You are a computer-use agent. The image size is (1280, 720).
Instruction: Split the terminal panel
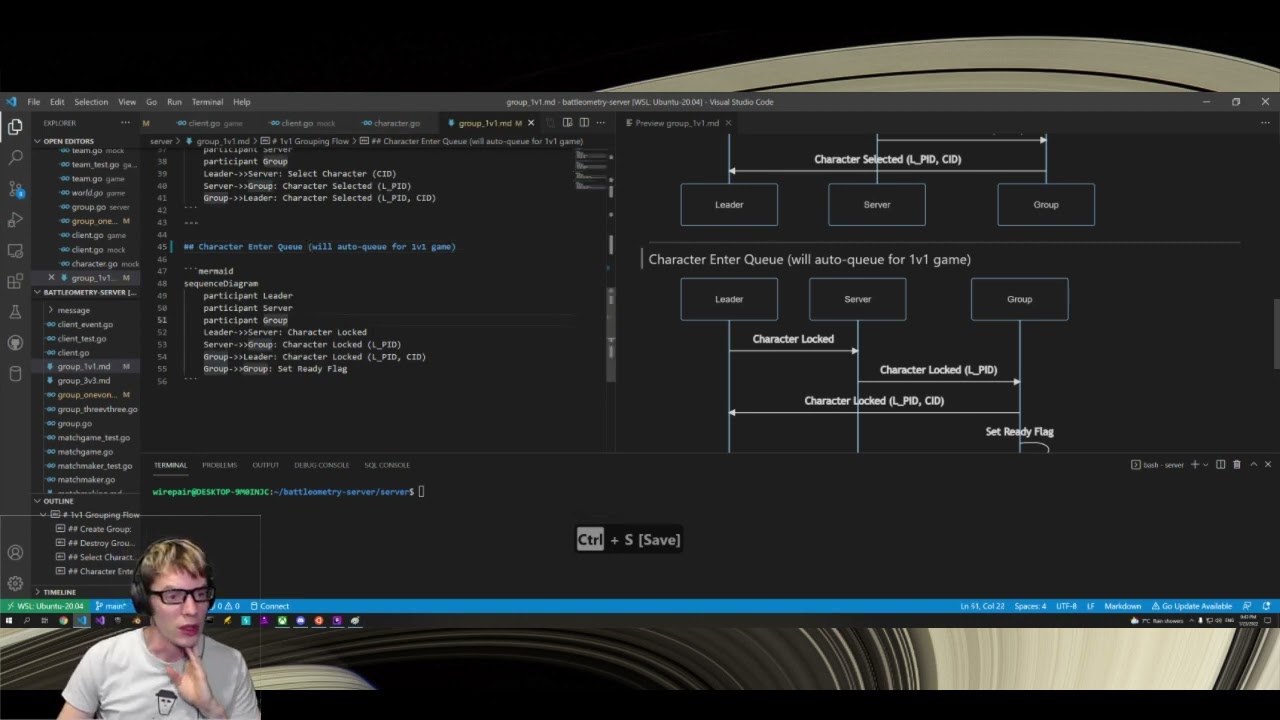(1220, 465)
